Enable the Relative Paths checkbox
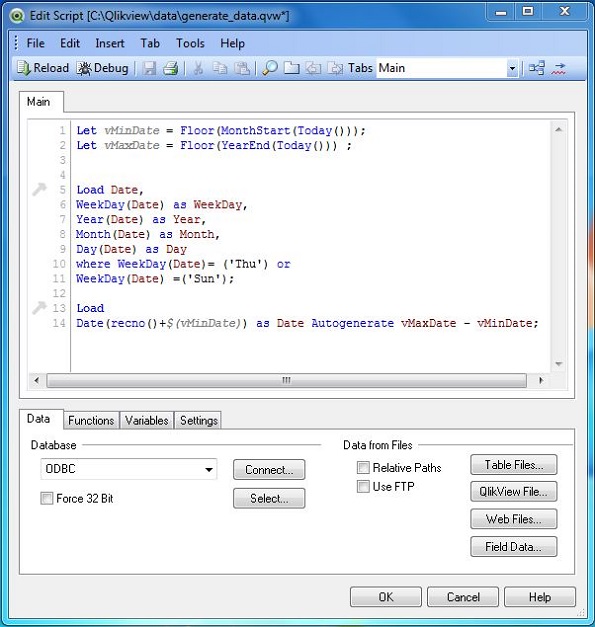The width and height of the screenshot is (595, 627). (363, 467)
